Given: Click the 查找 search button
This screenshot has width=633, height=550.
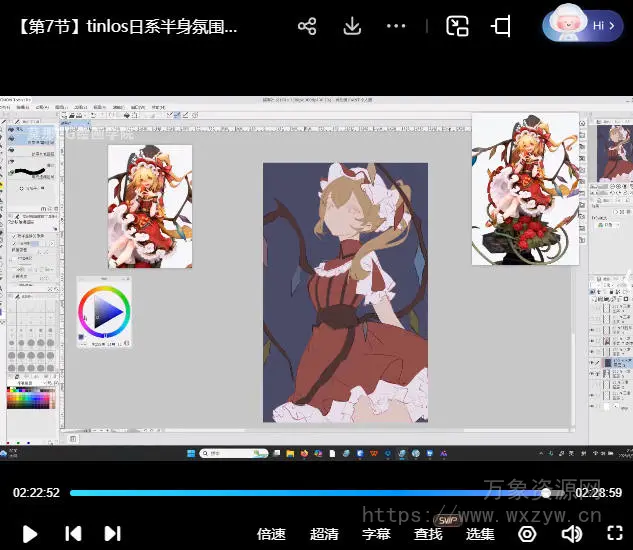Looking at the screenshot, I should pyautogui.click(x=428, y=534).
